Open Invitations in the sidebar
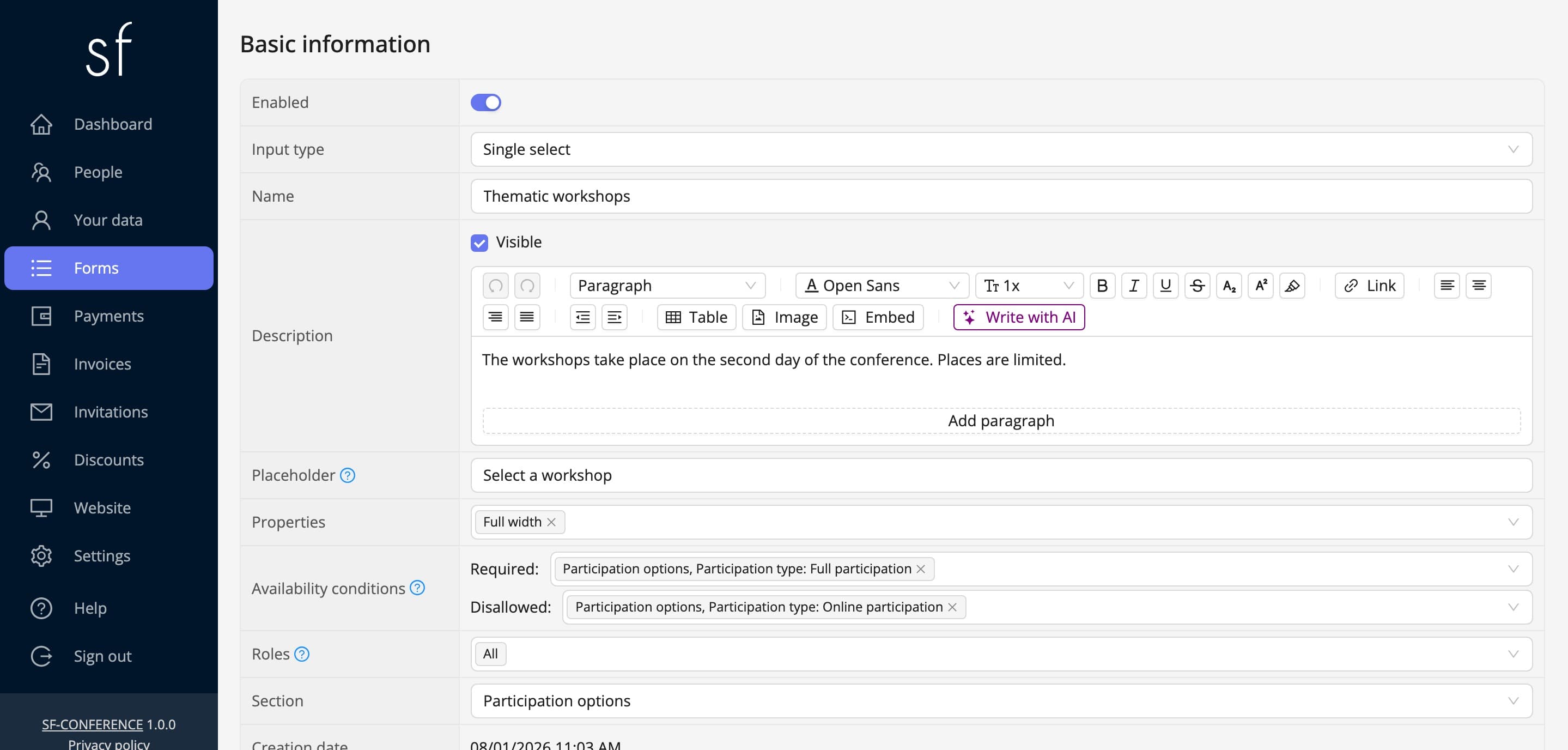This screenshot has height=750, width=1568. tap(109, 412)
